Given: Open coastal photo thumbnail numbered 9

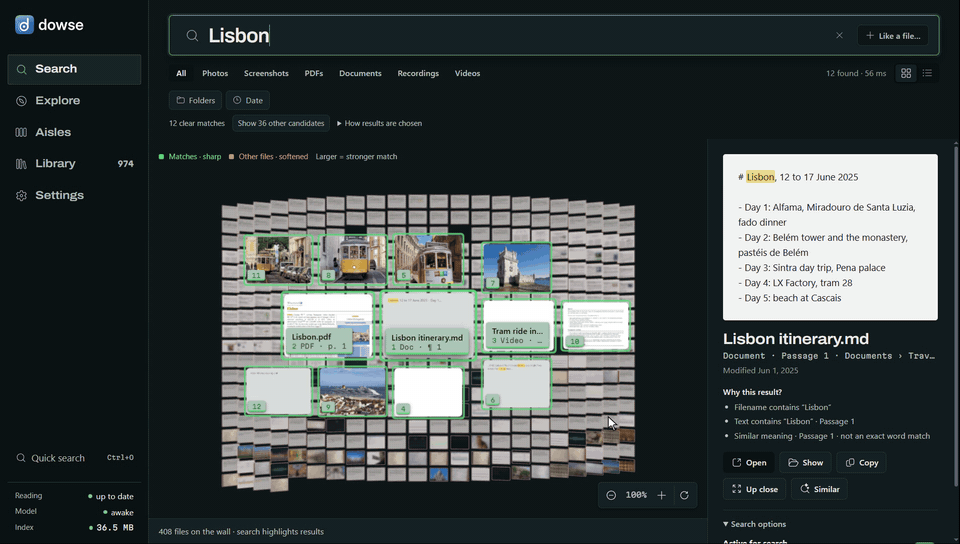Looking at the screenshot, I should tap(353, 392).
